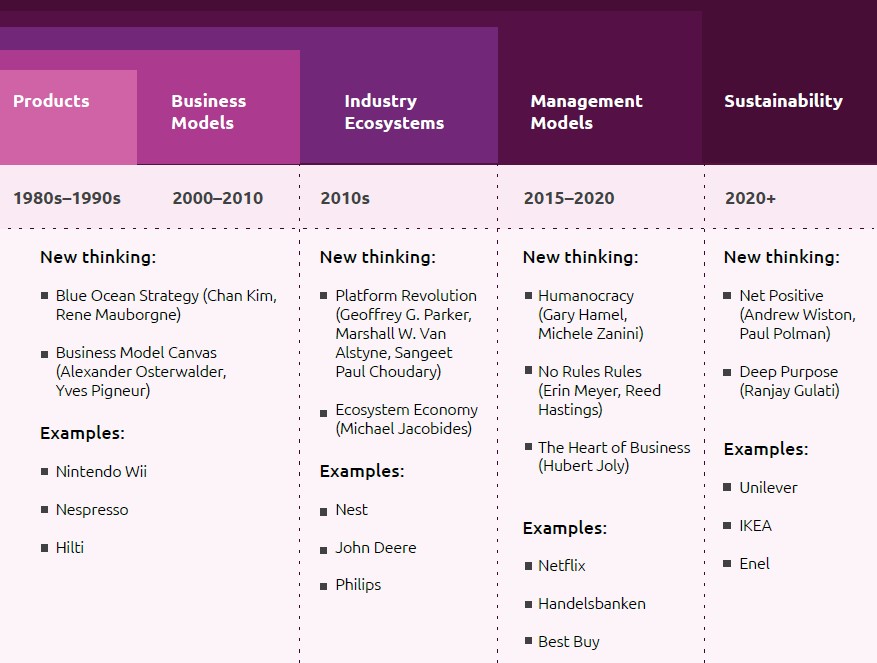Click the No Rules Rules entry
The width and height of the screenshot is (877, 663).
pyautogui.click(x=599, y=390)
